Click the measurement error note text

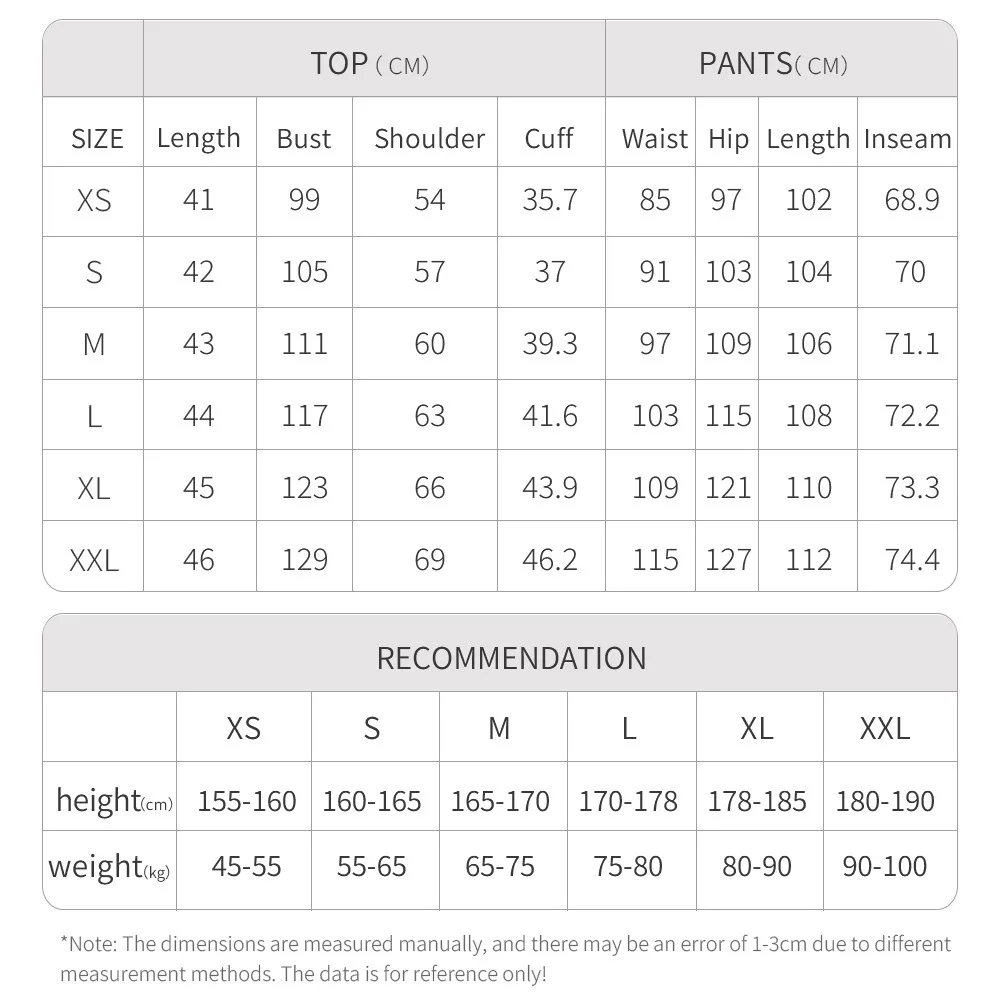tap(505, 958)
